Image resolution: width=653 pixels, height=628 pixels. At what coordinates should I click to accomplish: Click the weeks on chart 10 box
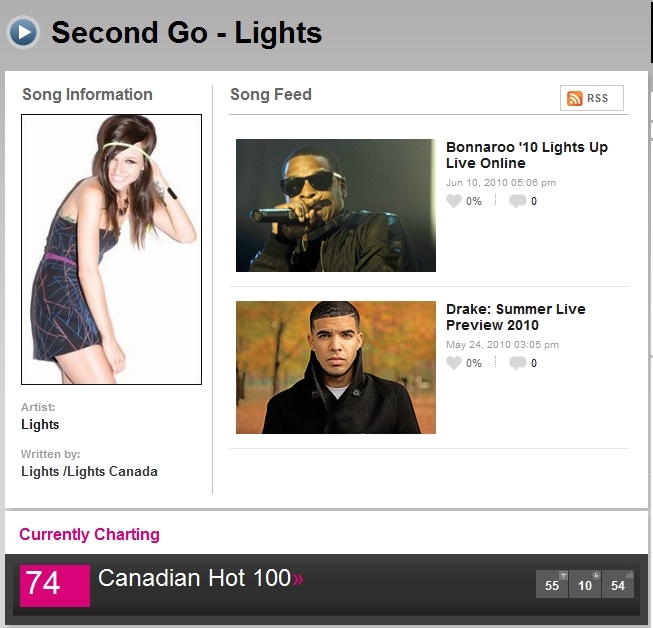tap(585, 584)
